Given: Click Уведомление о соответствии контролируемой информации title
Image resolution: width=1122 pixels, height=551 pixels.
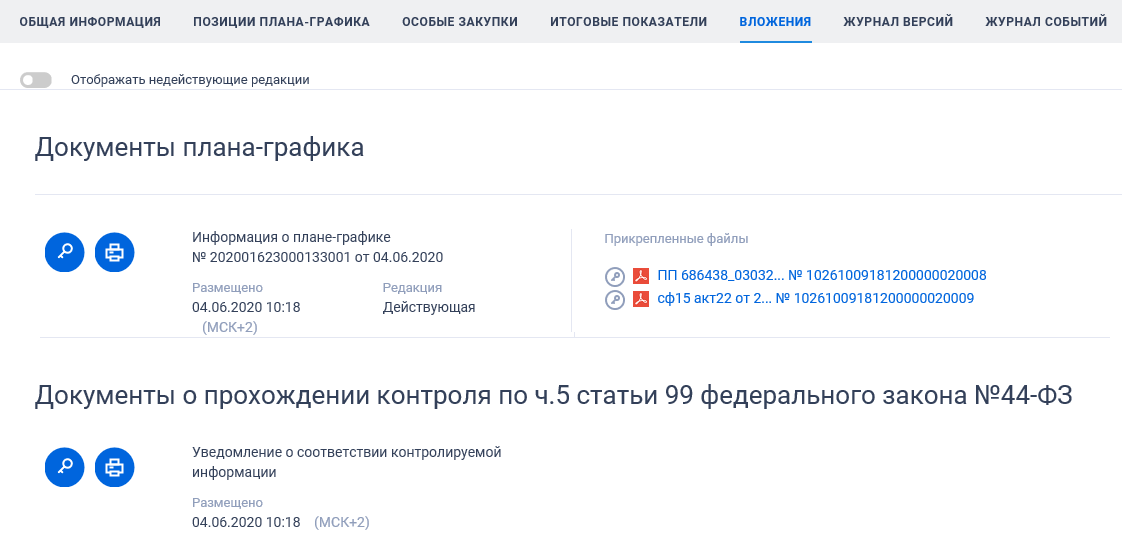Looking at the screenshot, I should pos(347,462).
